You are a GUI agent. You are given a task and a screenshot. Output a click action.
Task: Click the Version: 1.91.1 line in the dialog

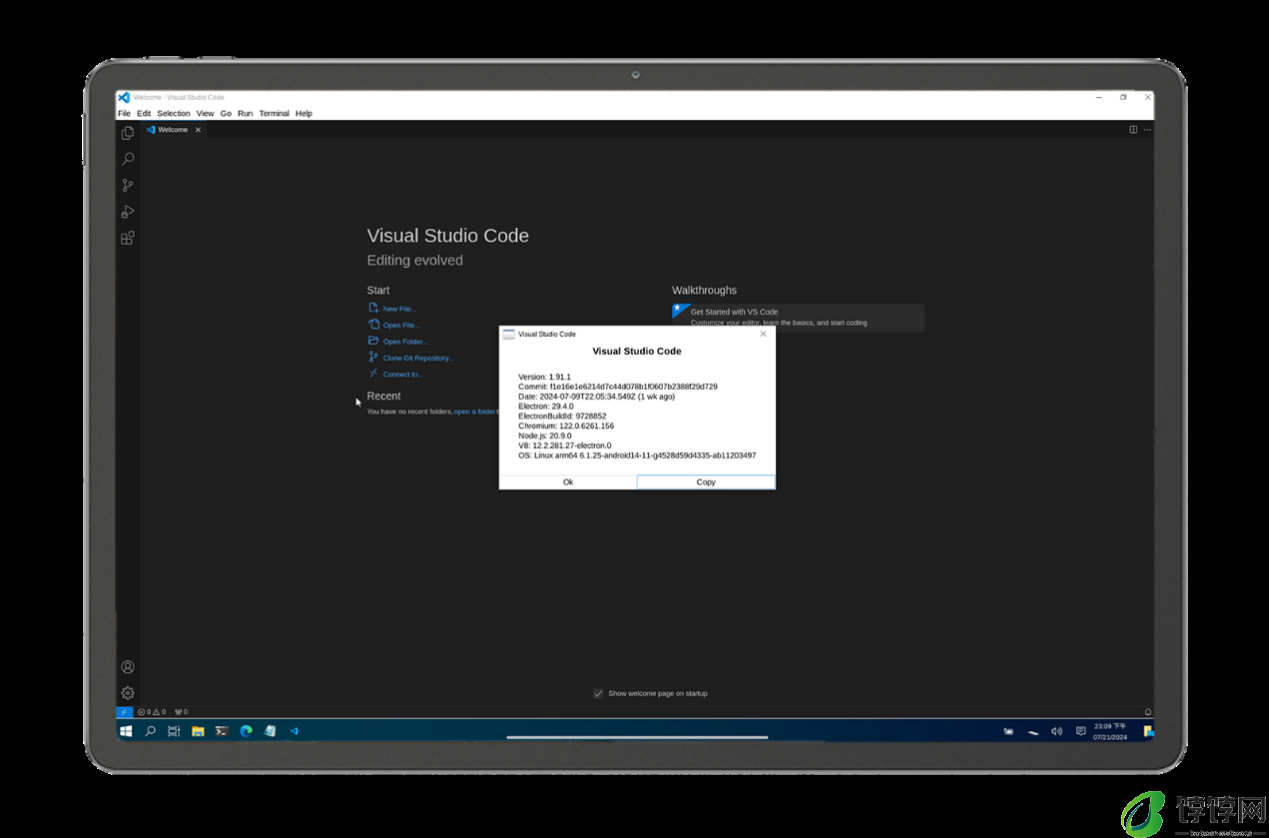[545, 377]
